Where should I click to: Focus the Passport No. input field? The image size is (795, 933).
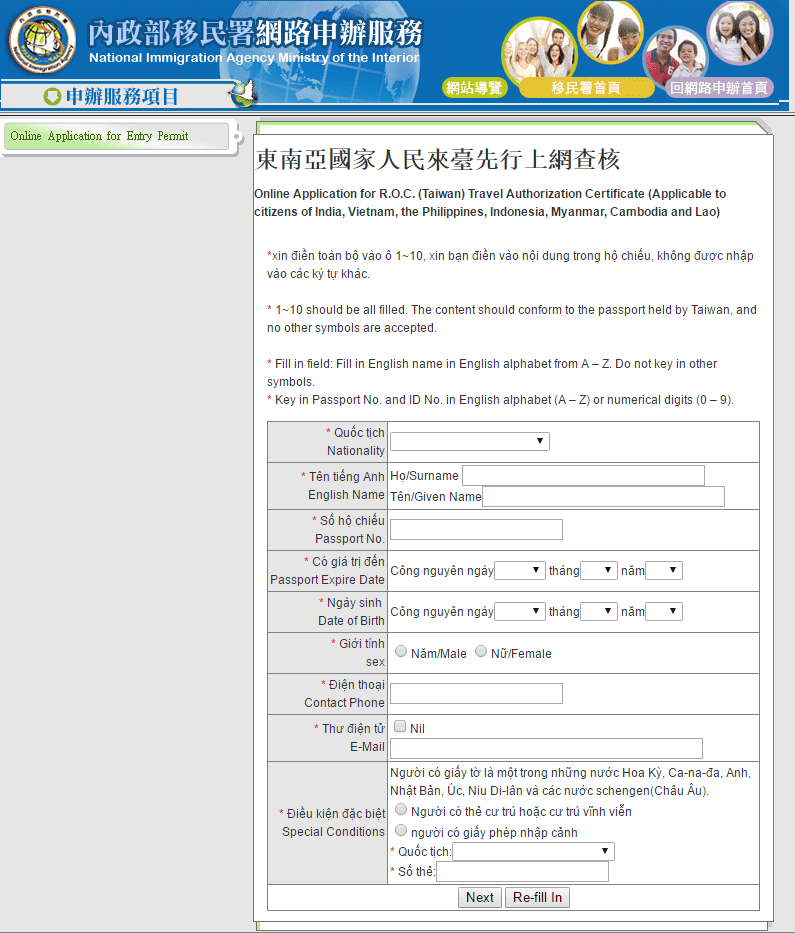tap(476, 529)
